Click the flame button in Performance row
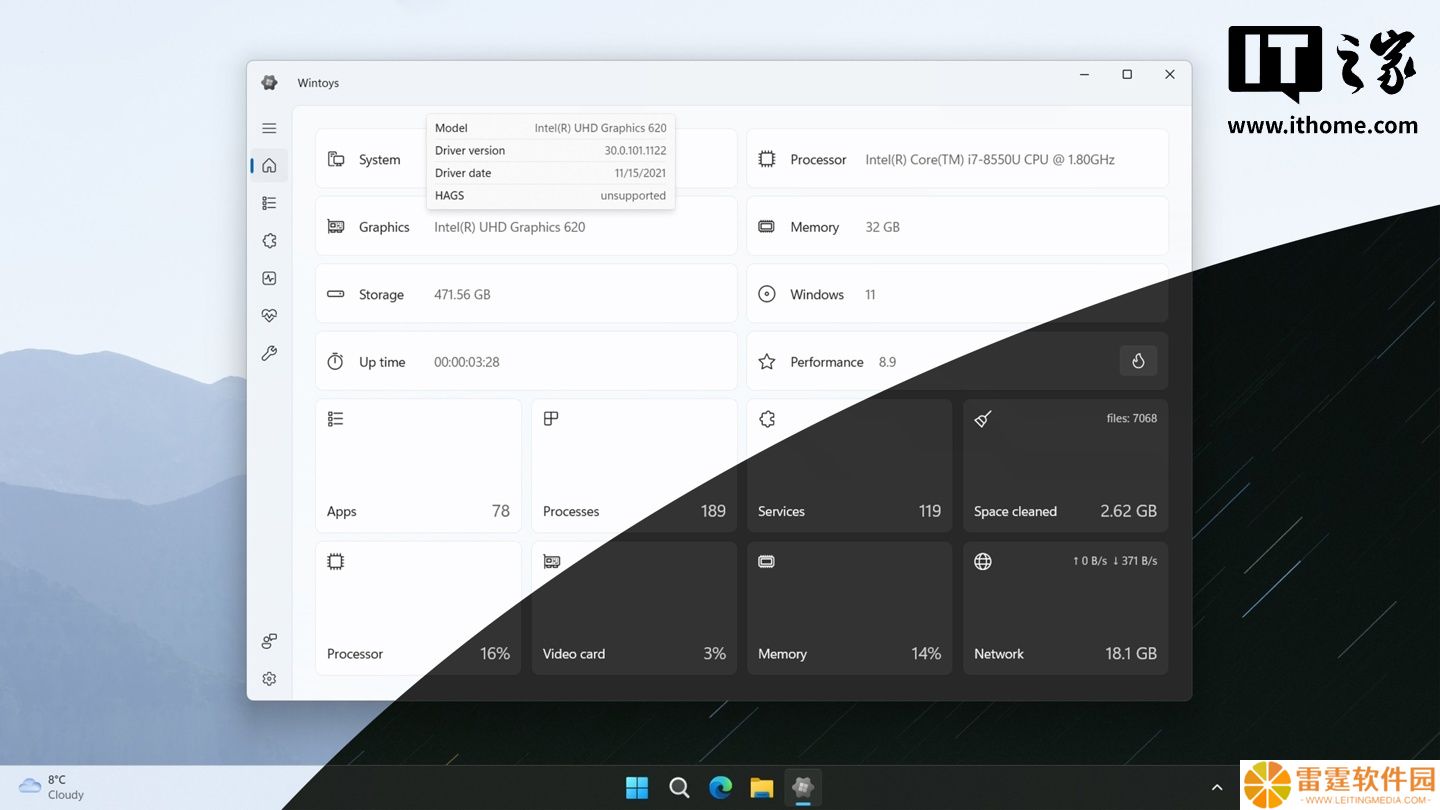Screen dimensions: 1440x810 [x=1138, y=361]
